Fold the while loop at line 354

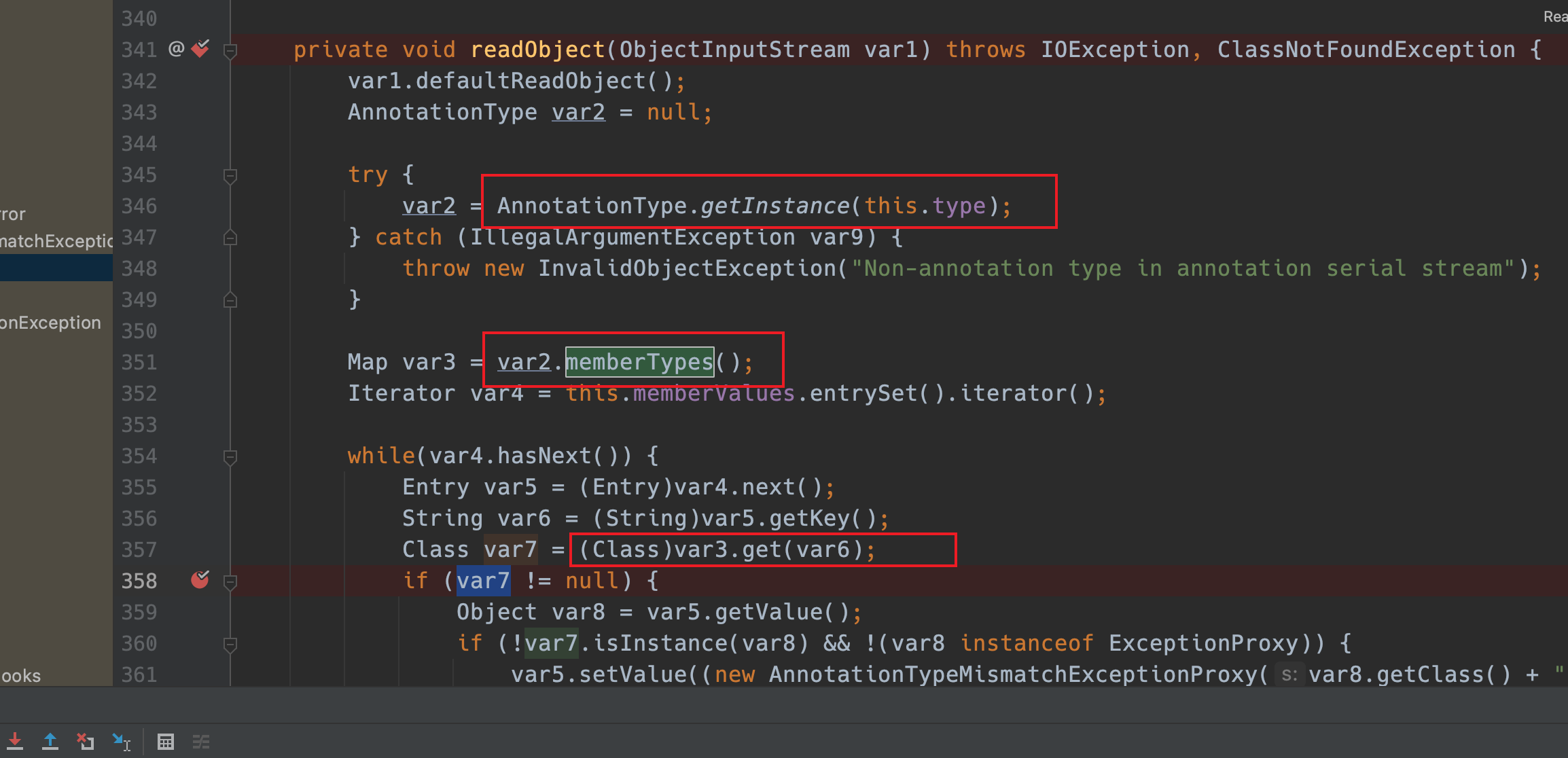(x=230, y=457)
